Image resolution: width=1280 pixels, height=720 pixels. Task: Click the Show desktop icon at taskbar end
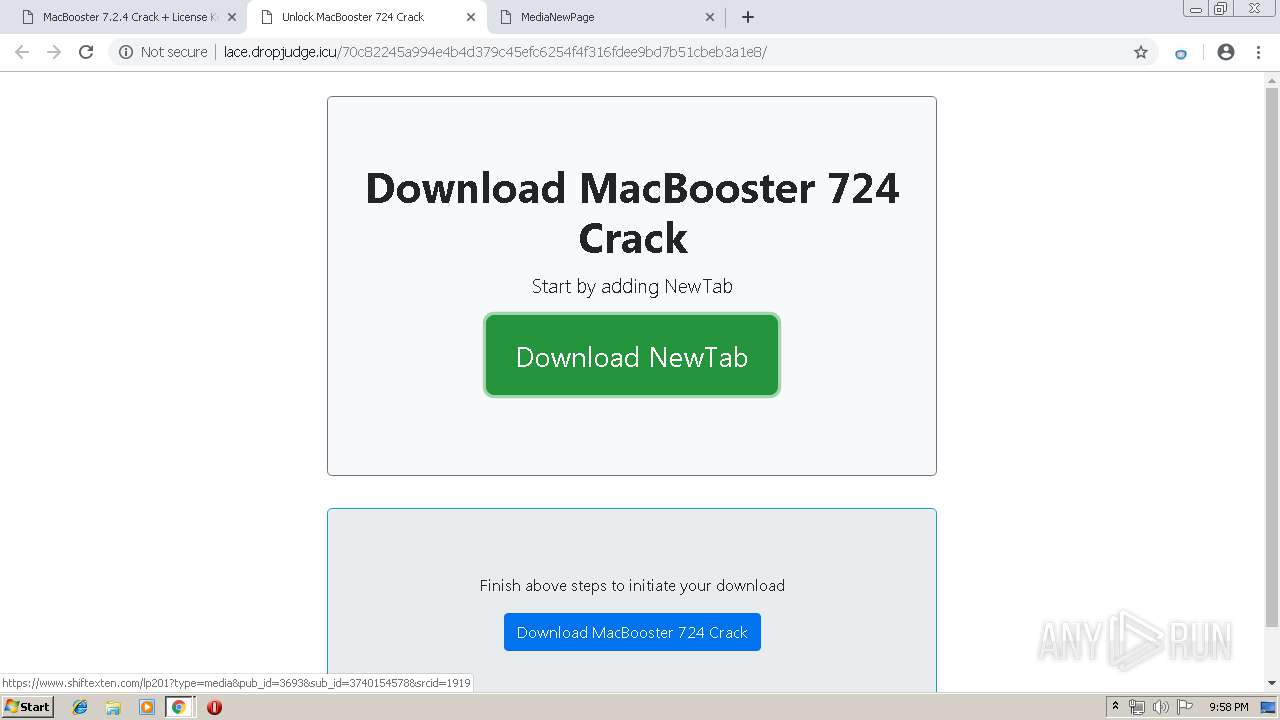(1269, 707)
